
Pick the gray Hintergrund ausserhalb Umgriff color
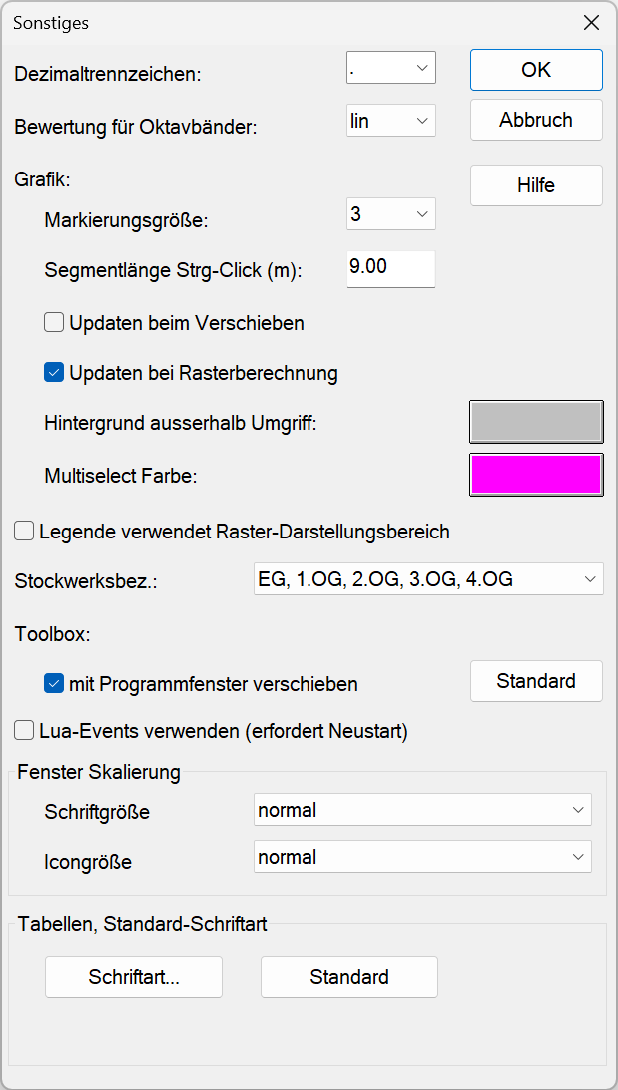pos(536,422)
